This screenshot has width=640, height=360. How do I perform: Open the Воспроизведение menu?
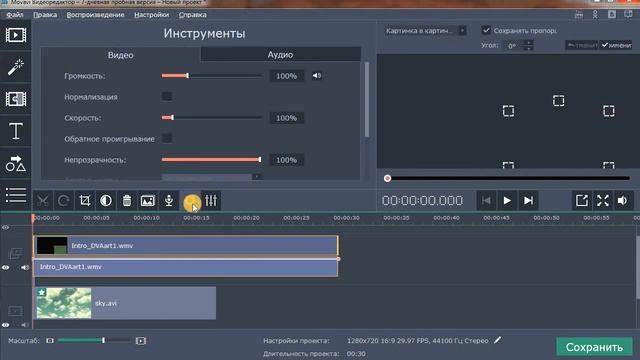point(96,15)
